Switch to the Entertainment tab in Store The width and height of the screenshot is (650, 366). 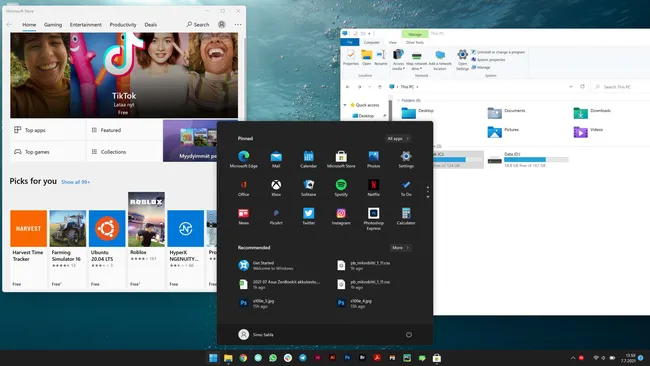[86, 24]
